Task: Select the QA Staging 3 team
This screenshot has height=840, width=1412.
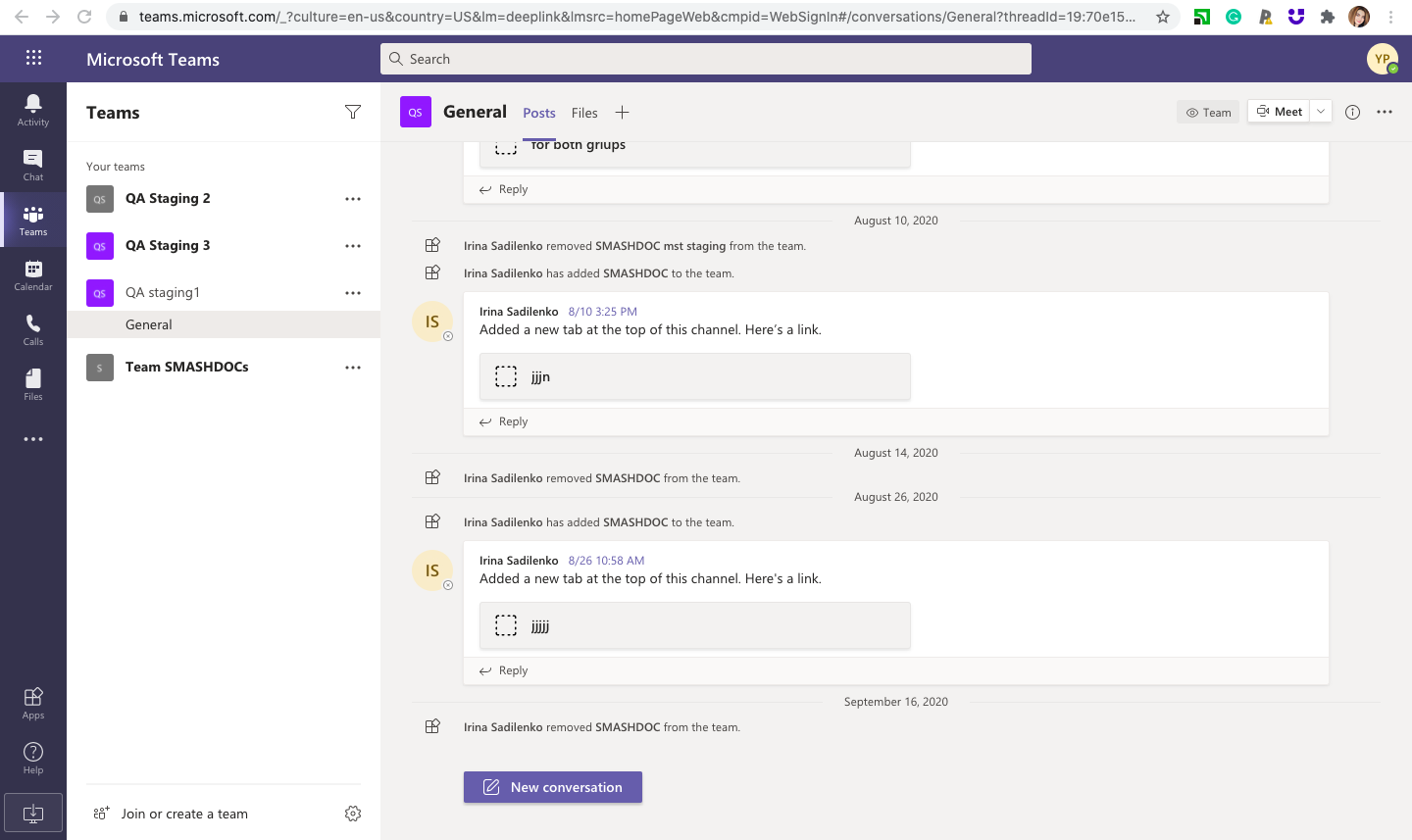Action: coord(224,246)
